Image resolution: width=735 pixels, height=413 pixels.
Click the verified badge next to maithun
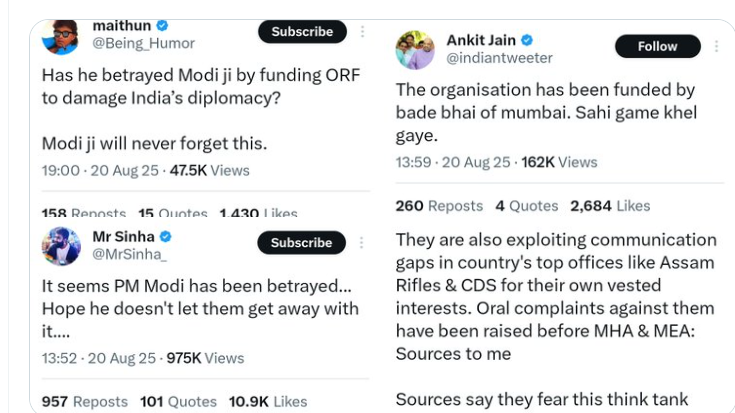point(162,25)
